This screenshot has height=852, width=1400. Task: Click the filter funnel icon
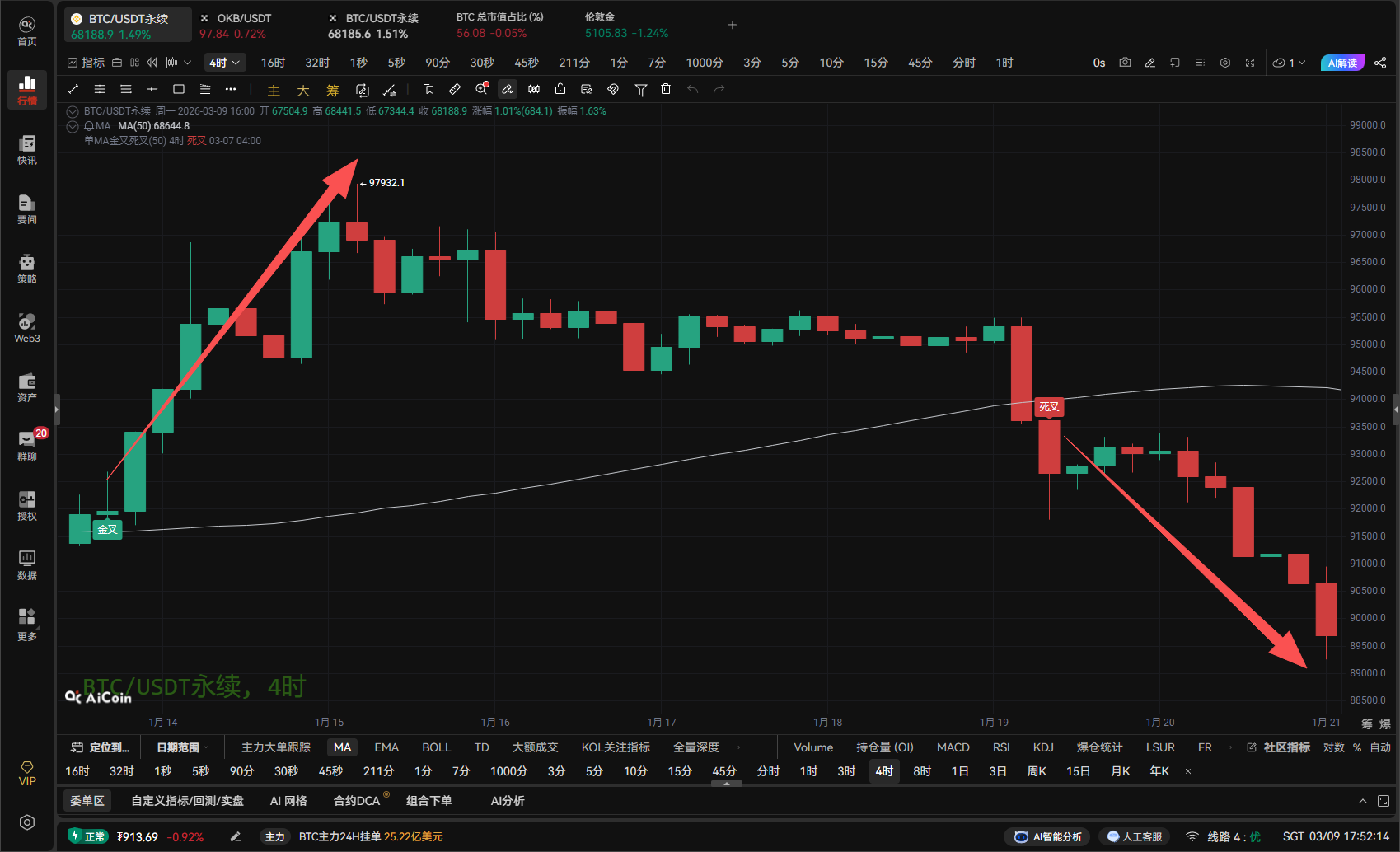(x=640, y=89)
